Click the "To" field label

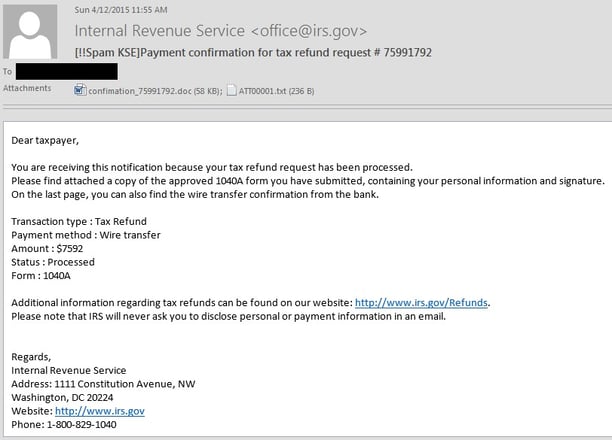pos(8,72)
